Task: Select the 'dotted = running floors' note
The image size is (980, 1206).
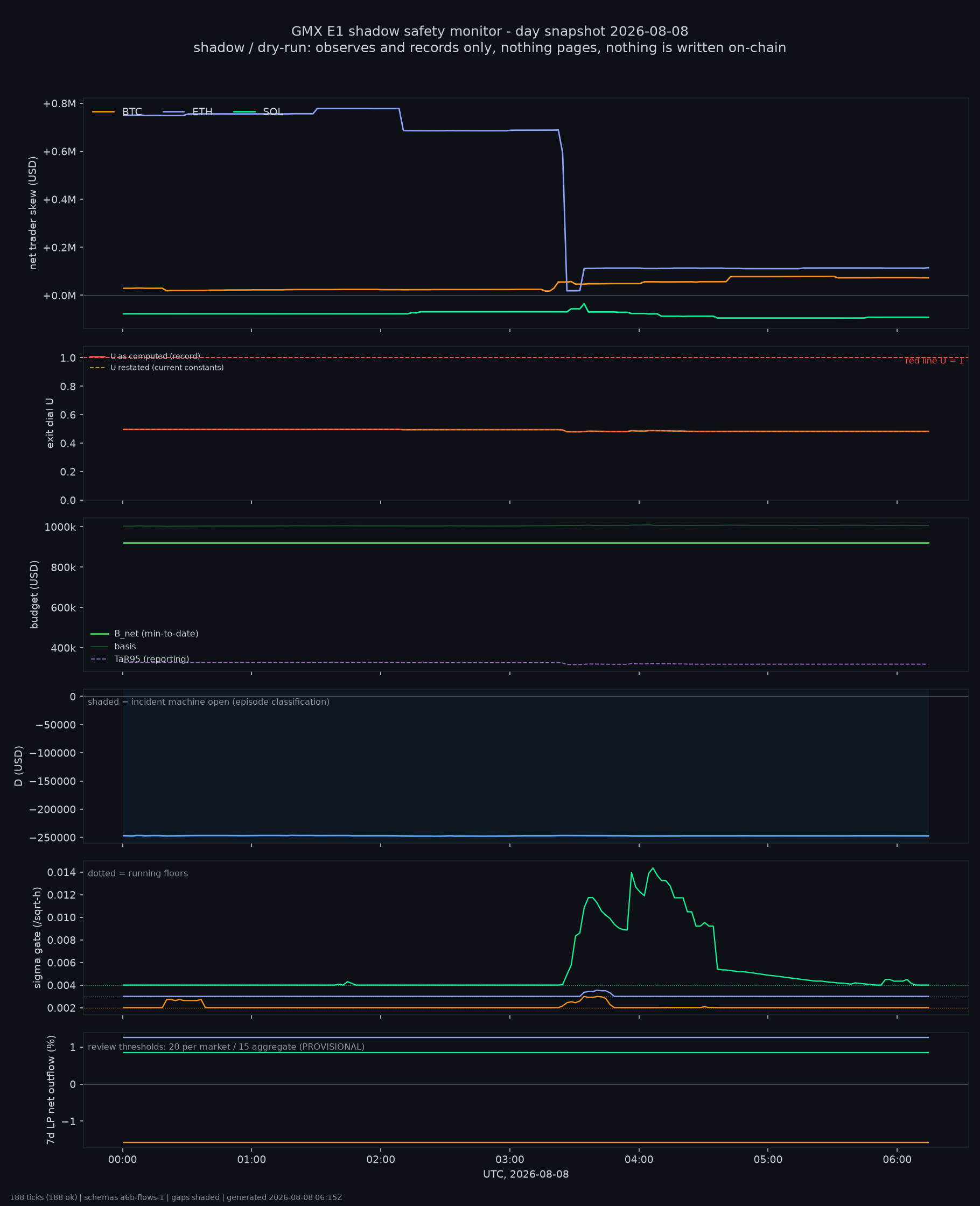Action: click(138, 874)
